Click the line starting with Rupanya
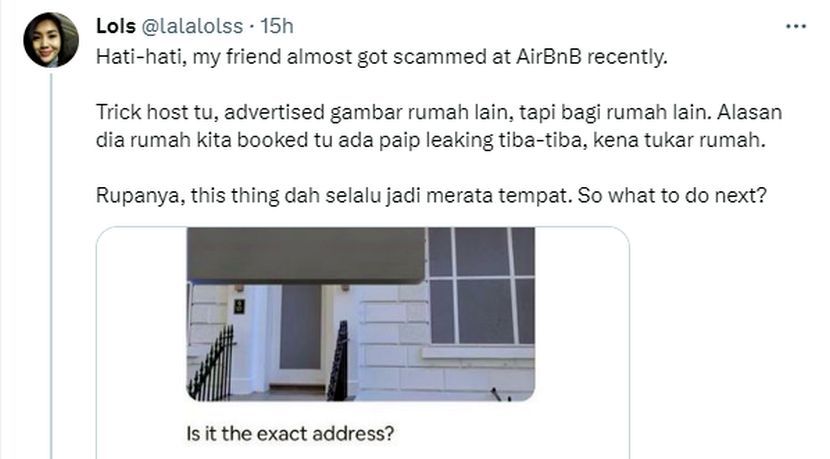 click(x=431, y=196)
